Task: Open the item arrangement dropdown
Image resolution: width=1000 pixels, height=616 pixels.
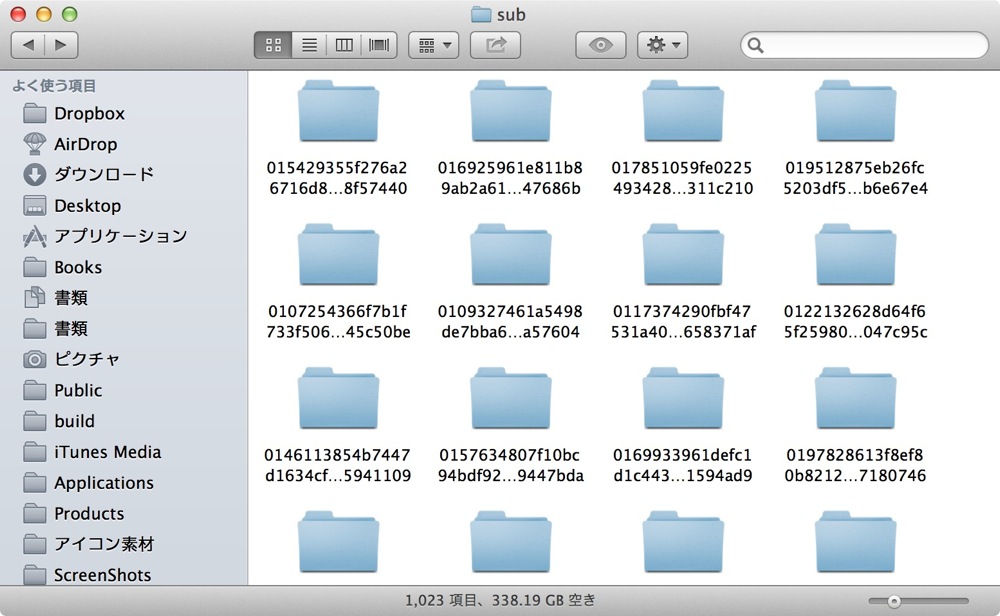Action: (434, 45)
